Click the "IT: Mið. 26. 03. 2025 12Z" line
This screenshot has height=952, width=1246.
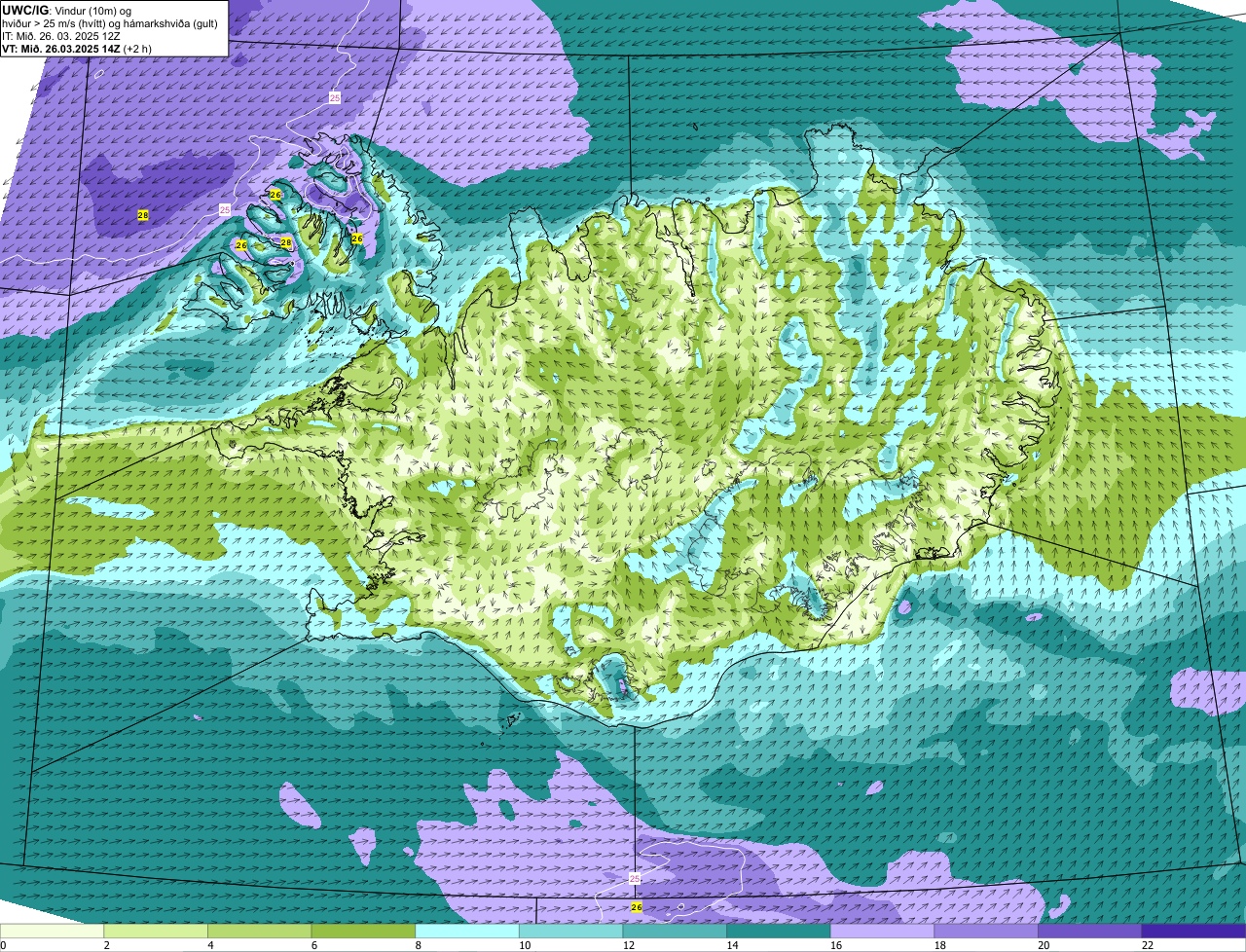[61, 36]
